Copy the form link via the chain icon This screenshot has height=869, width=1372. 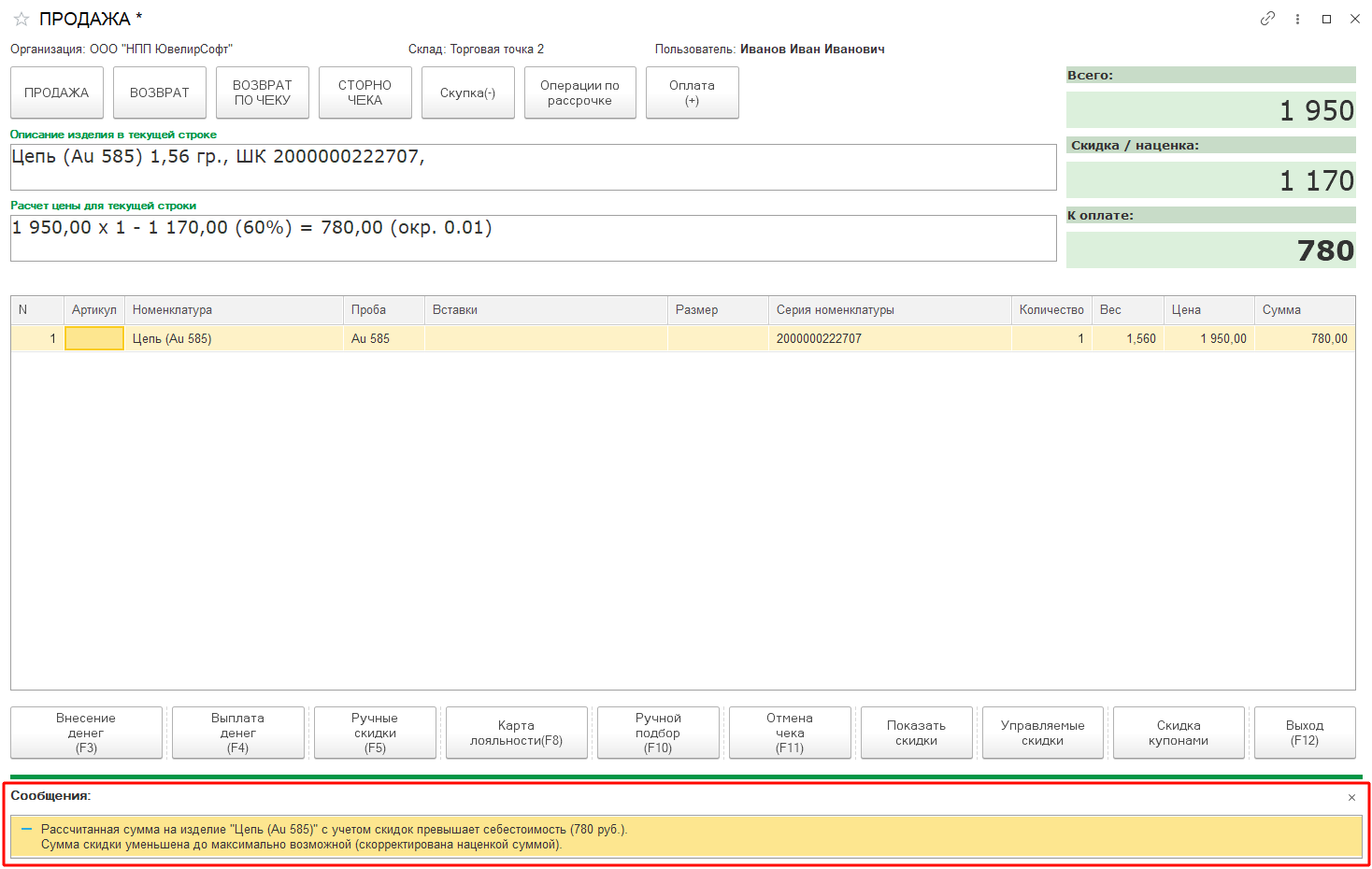(x=1267, y=19)
